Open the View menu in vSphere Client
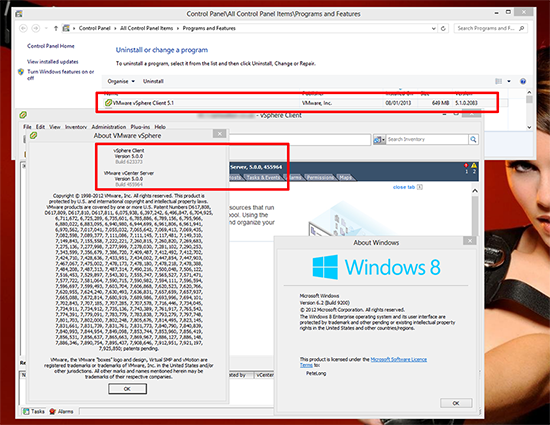Image resolution: width=550 pixels, height=425 pixels. tap(55, 127)
